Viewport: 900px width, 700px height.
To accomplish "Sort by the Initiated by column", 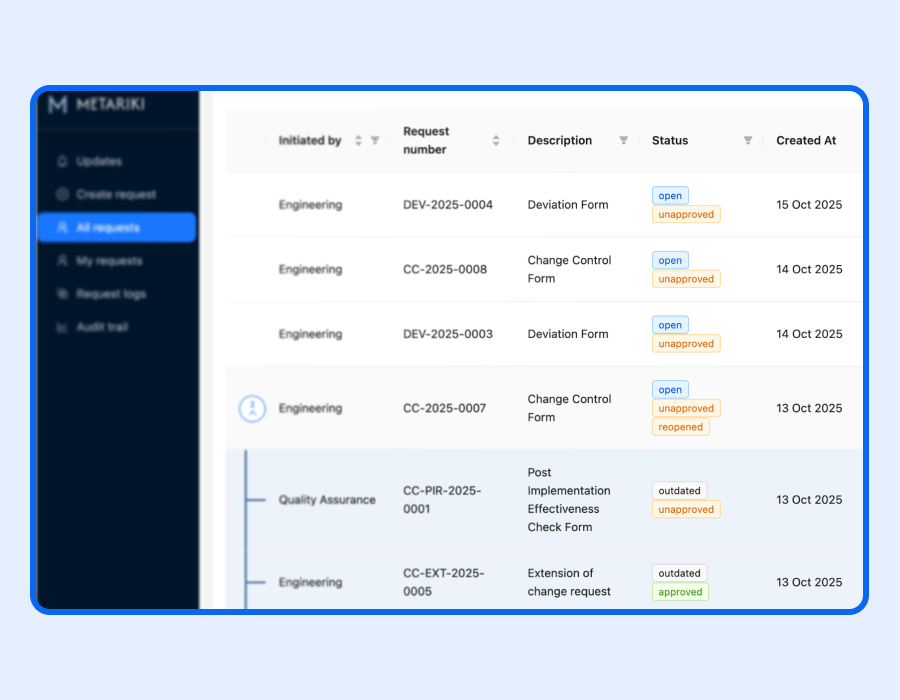I will click(358, 141).
